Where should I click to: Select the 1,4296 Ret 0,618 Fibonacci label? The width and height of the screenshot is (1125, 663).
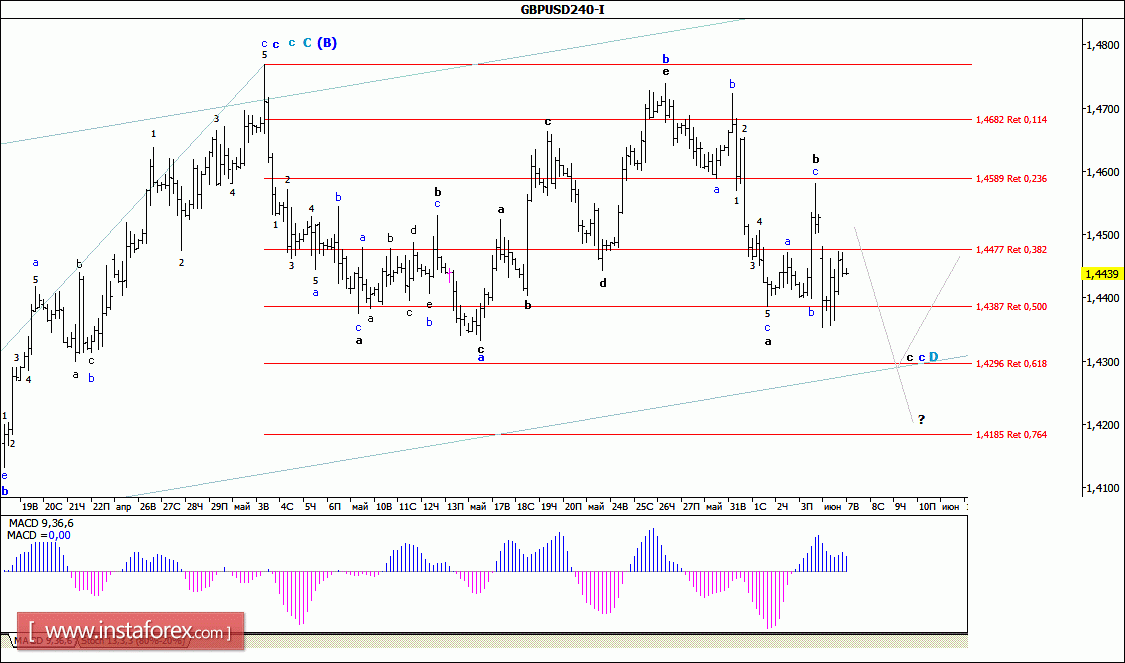(1010, 364)
